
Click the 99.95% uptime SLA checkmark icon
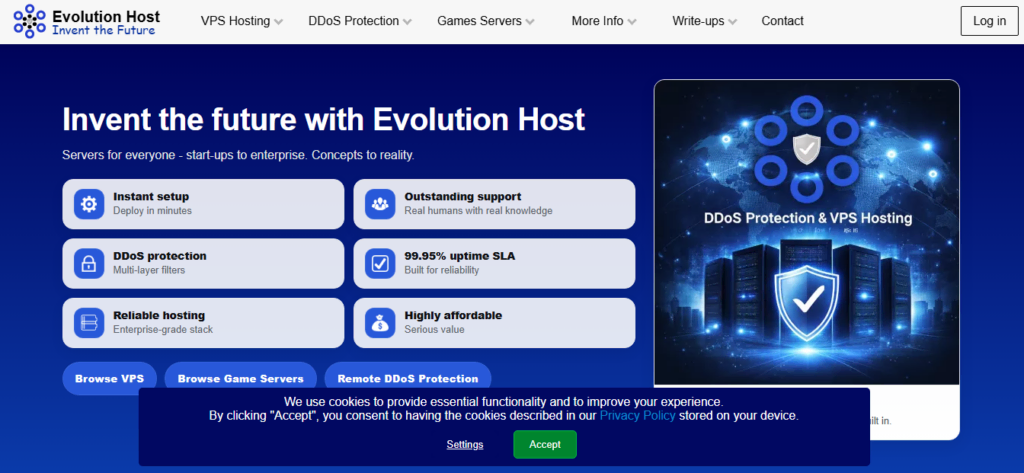tap(380, 263)
